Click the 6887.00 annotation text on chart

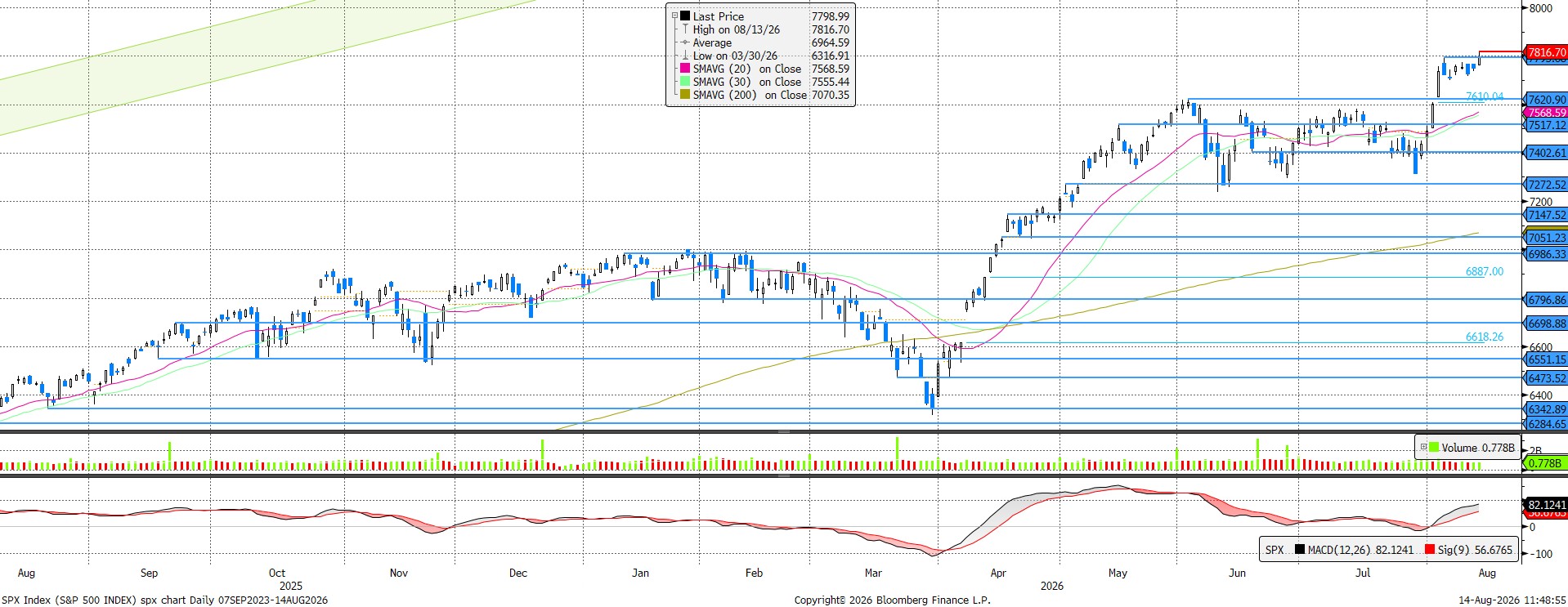1484,271
